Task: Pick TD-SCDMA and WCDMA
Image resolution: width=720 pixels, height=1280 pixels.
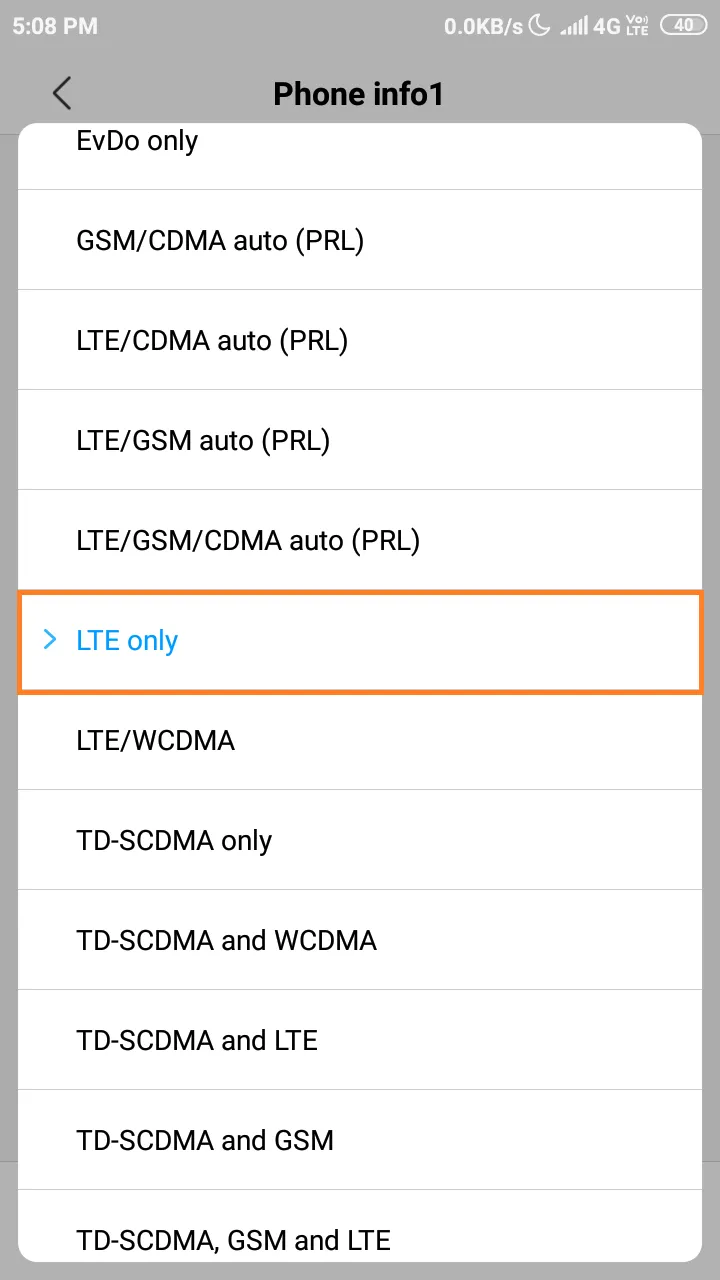Action: click(360, 940)
